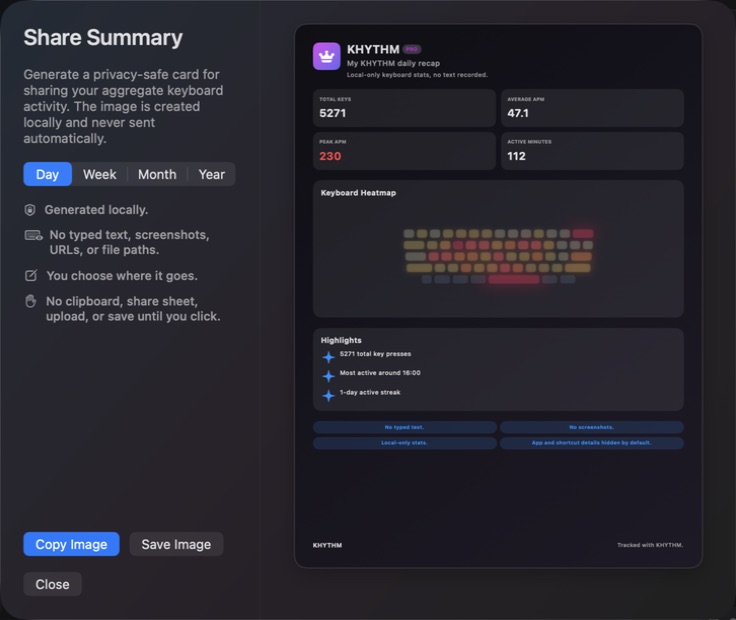This screenshot has height=620, width=736.
Task: Close the Share Summary dialog
Action: 53,584
